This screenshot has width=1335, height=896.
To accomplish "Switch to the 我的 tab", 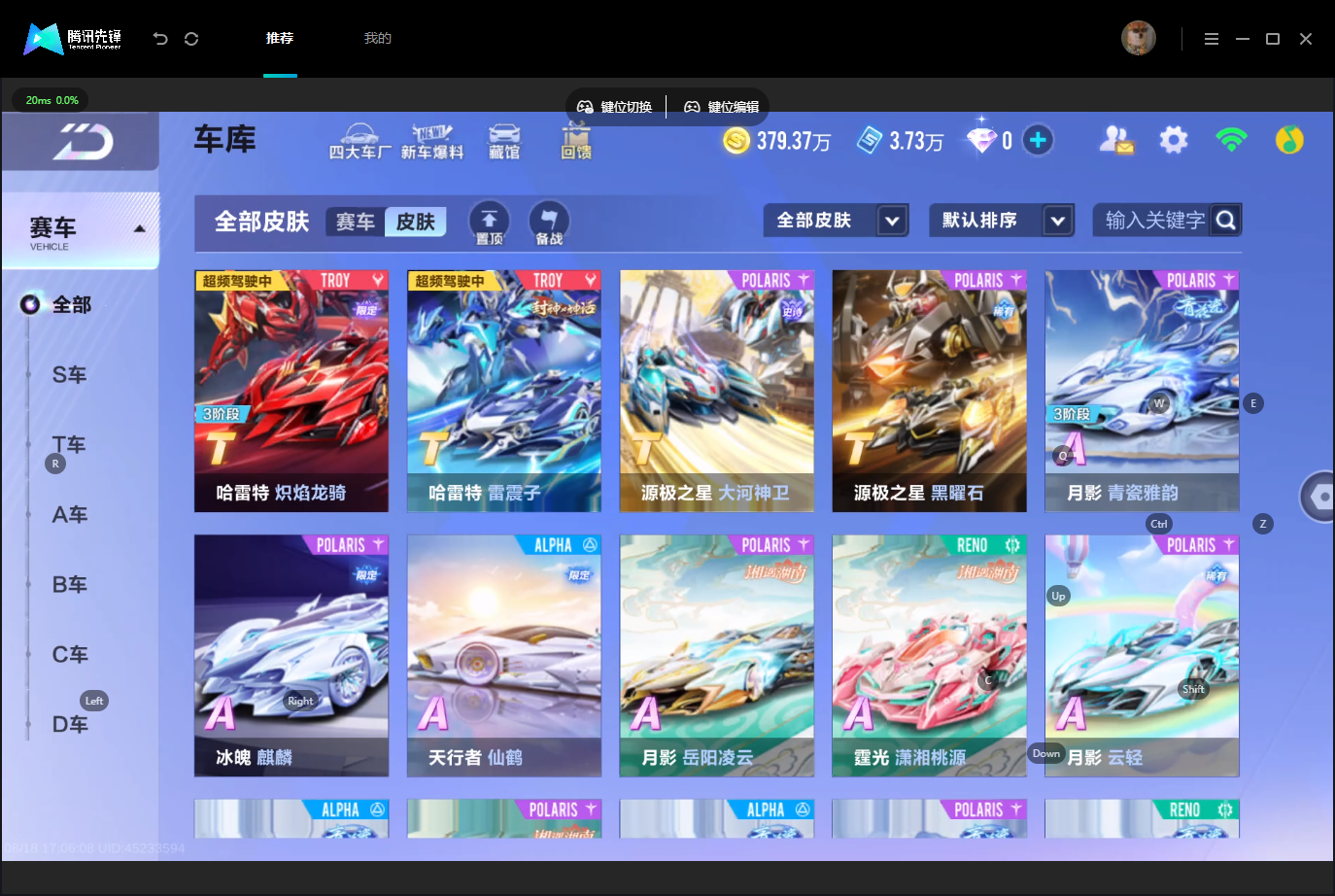I will (378, 39).
